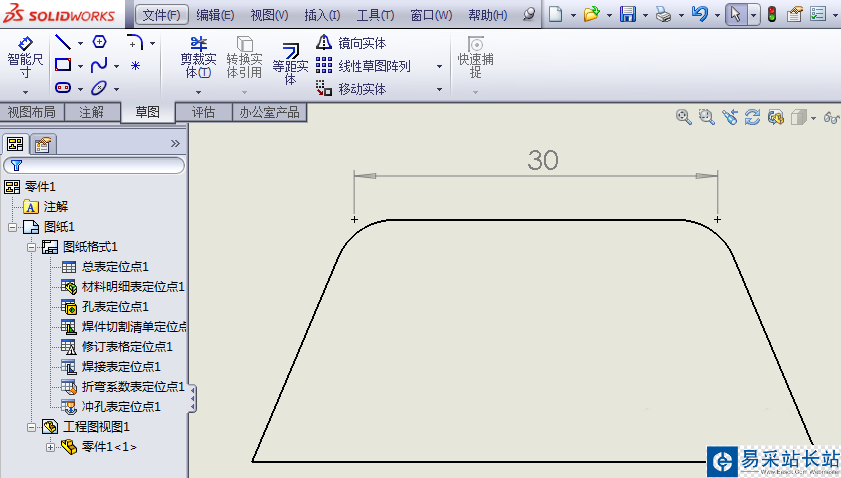Select 修订表格定位点1 in the tree
This screenshot has width=841, height=478.
click(x=117, y=347)
